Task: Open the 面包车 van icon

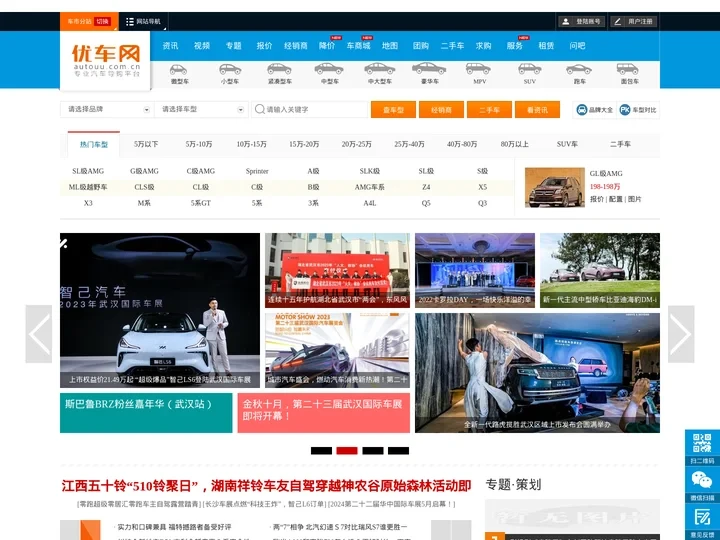Action: (x=628, y=69)
